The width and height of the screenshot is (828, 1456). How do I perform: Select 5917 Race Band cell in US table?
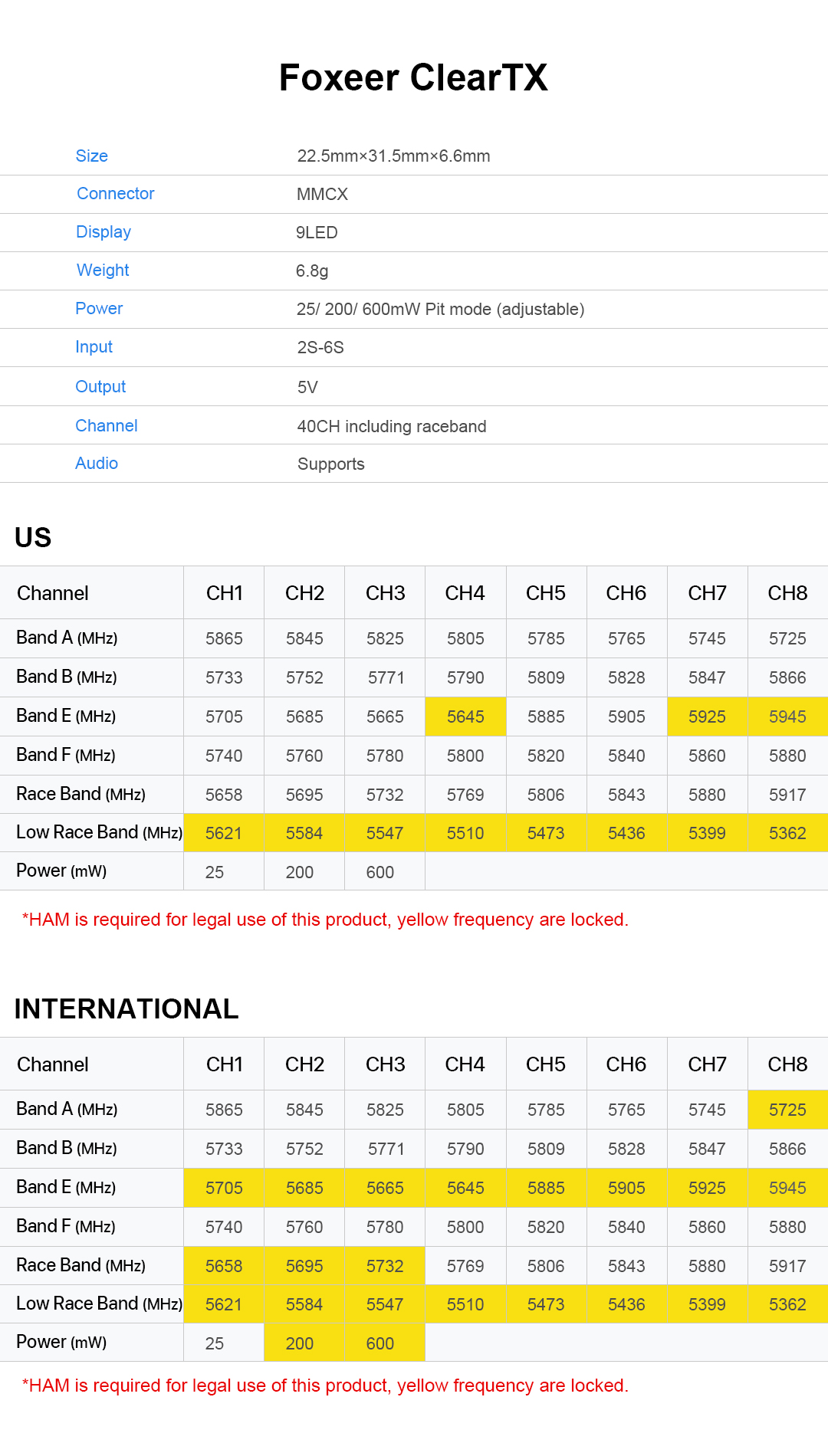[x=787, y=795]
